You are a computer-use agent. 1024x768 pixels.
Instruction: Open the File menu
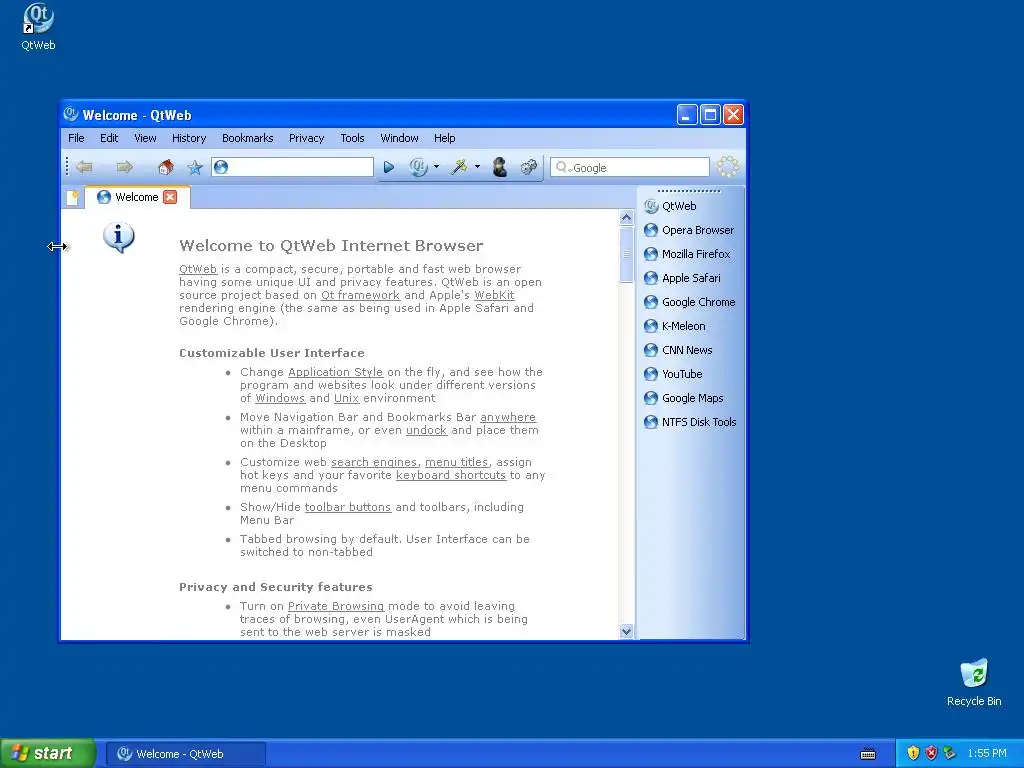76,138
